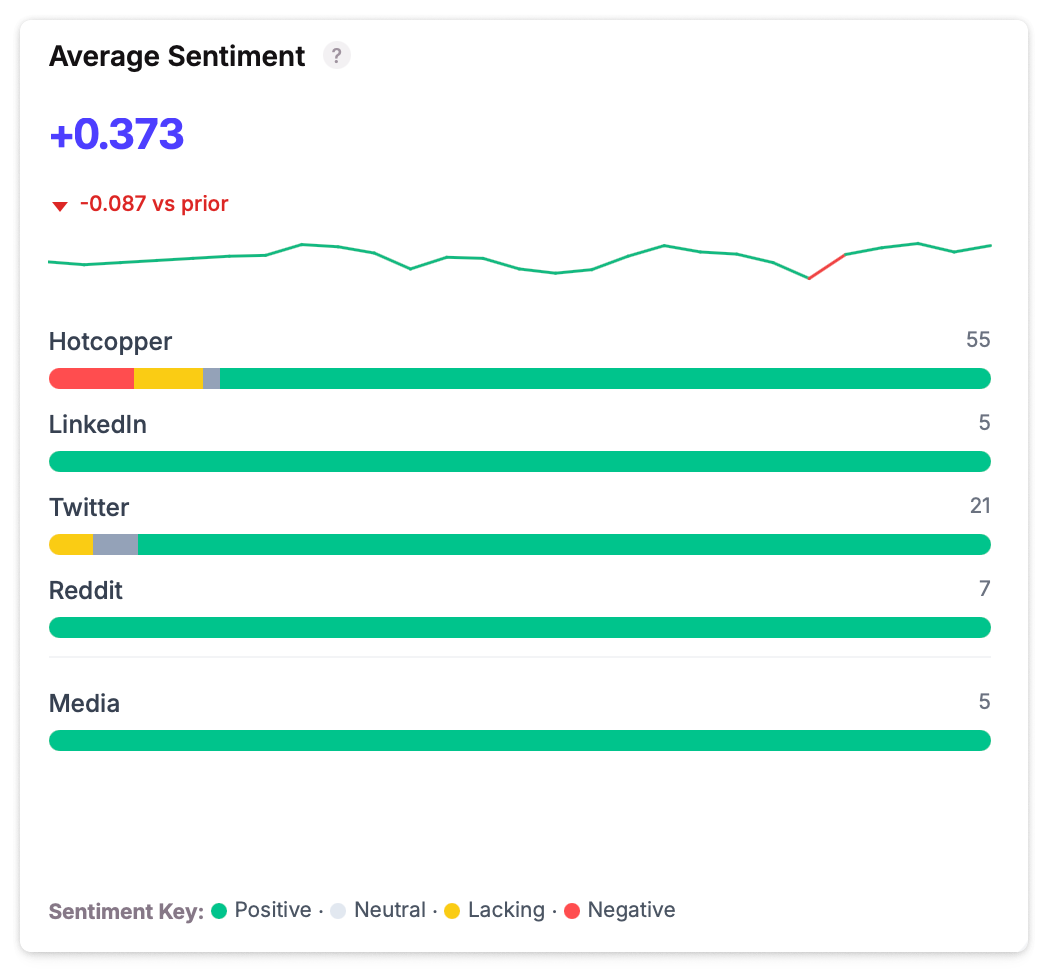Select the Reddit sentiment bar

coord(519,627)
